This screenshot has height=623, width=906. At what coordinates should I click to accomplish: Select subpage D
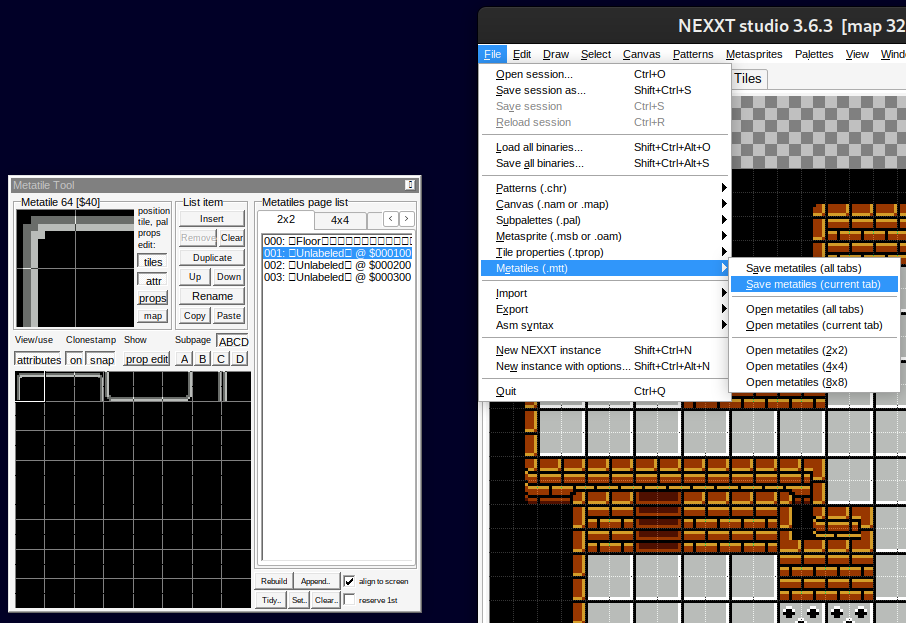coord(239,359)
